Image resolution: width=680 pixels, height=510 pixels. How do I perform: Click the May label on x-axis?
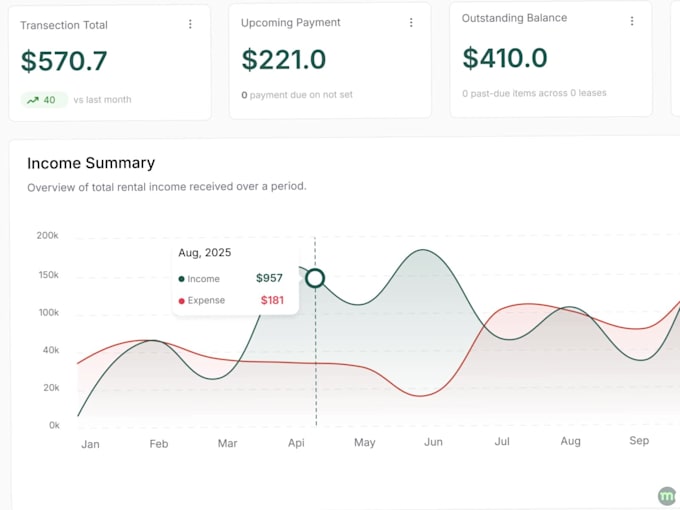pyautogui.click(x=364, y=443)
